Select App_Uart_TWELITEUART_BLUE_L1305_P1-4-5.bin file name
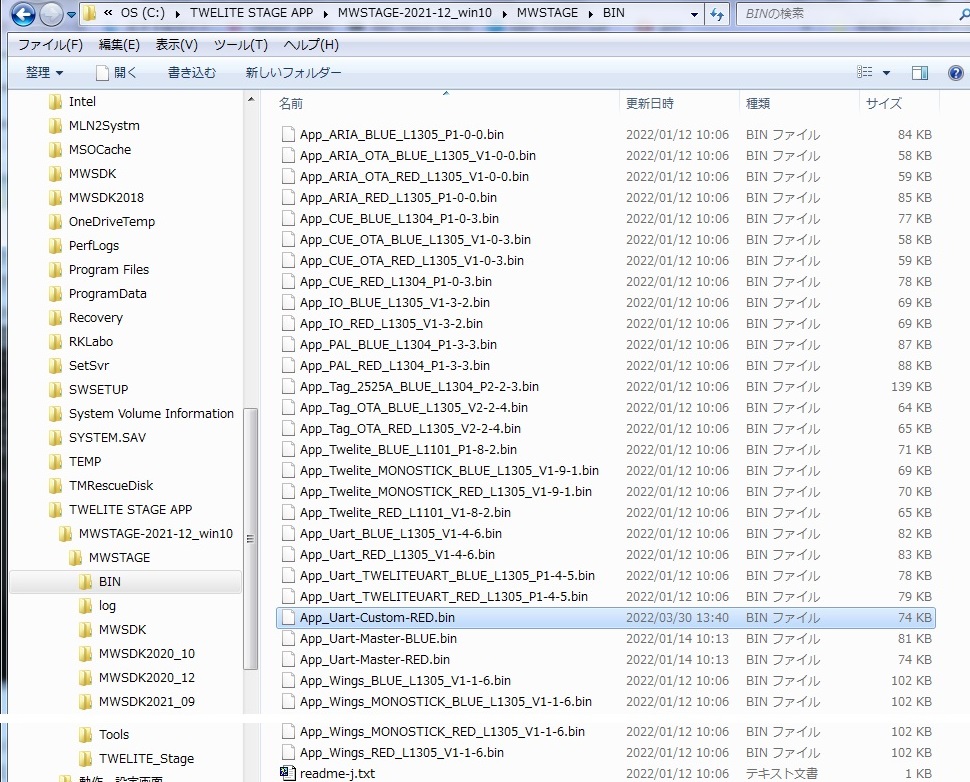Image resolution: width=970 pixels, height=782 pixels. point(447,575)
